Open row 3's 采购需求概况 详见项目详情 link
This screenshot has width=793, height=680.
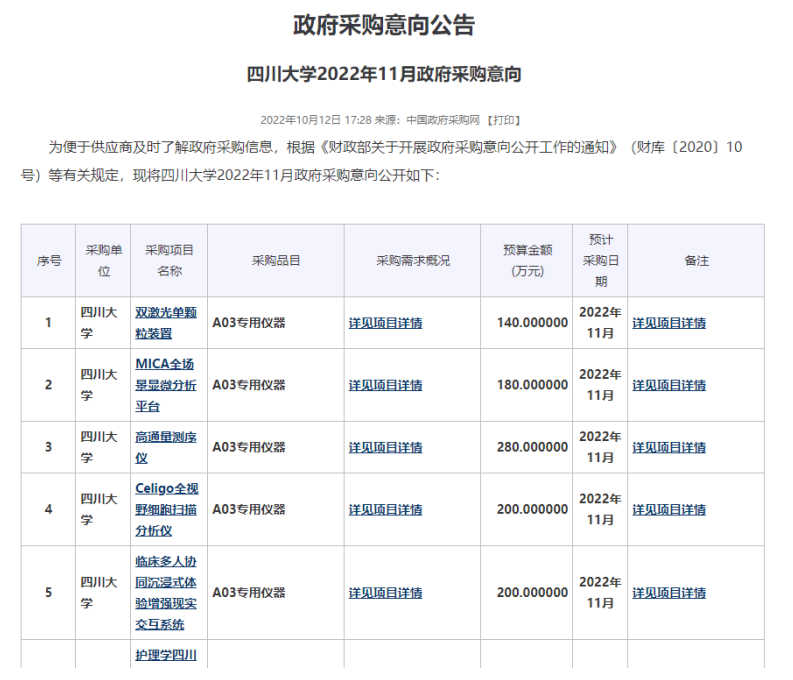coord(385,447)
